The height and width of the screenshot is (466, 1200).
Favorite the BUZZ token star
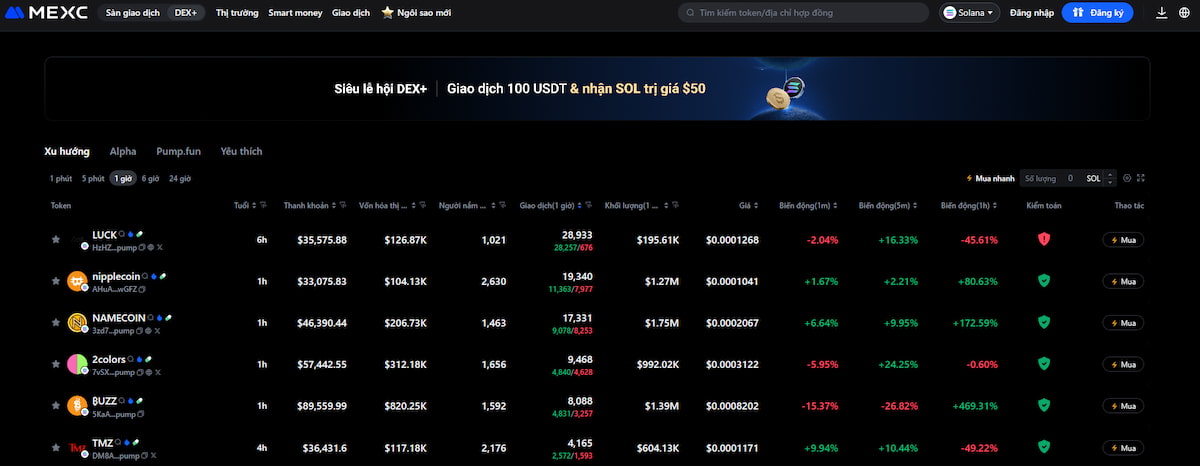(x=56, y=406)
